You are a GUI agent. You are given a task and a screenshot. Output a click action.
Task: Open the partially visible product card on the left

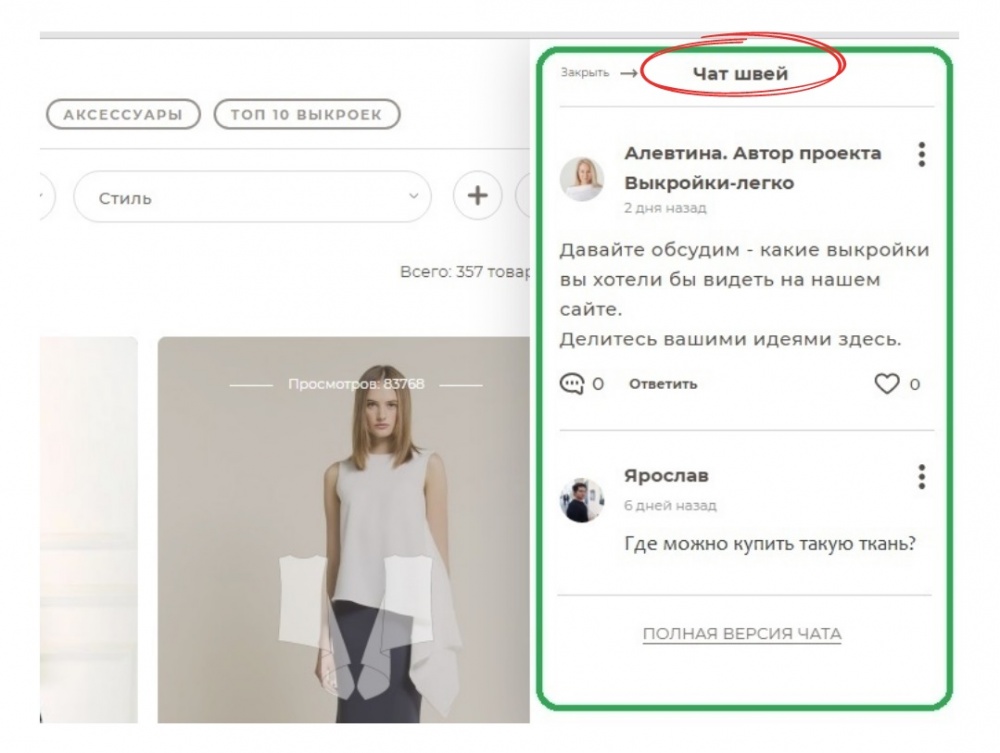88,530
